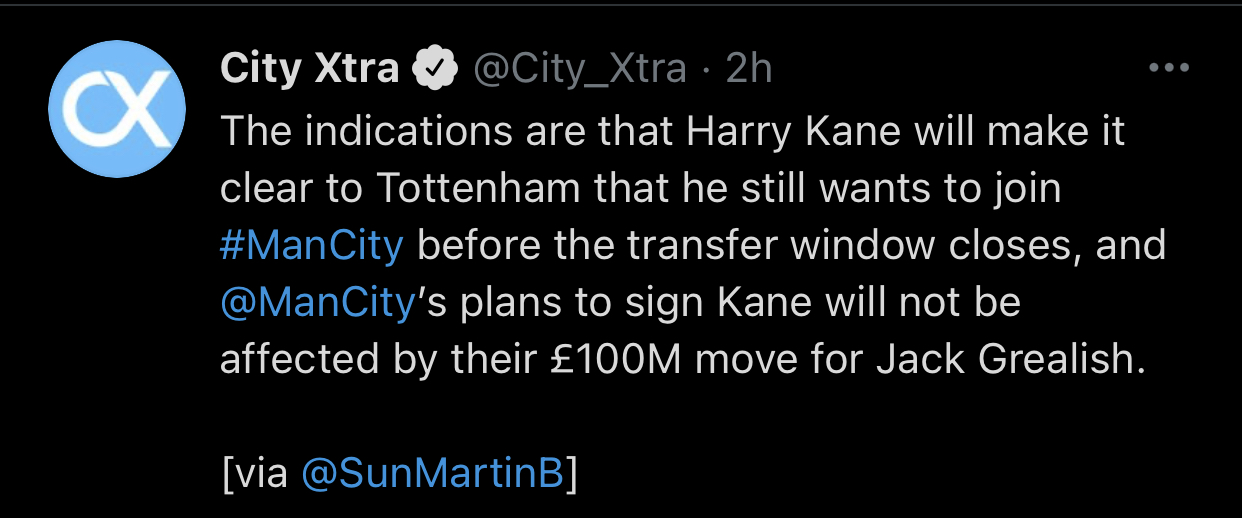Viewport: 1242px width, 518px height.
Task: Open the @ManCity mention in the tweet
Action: 318,302
